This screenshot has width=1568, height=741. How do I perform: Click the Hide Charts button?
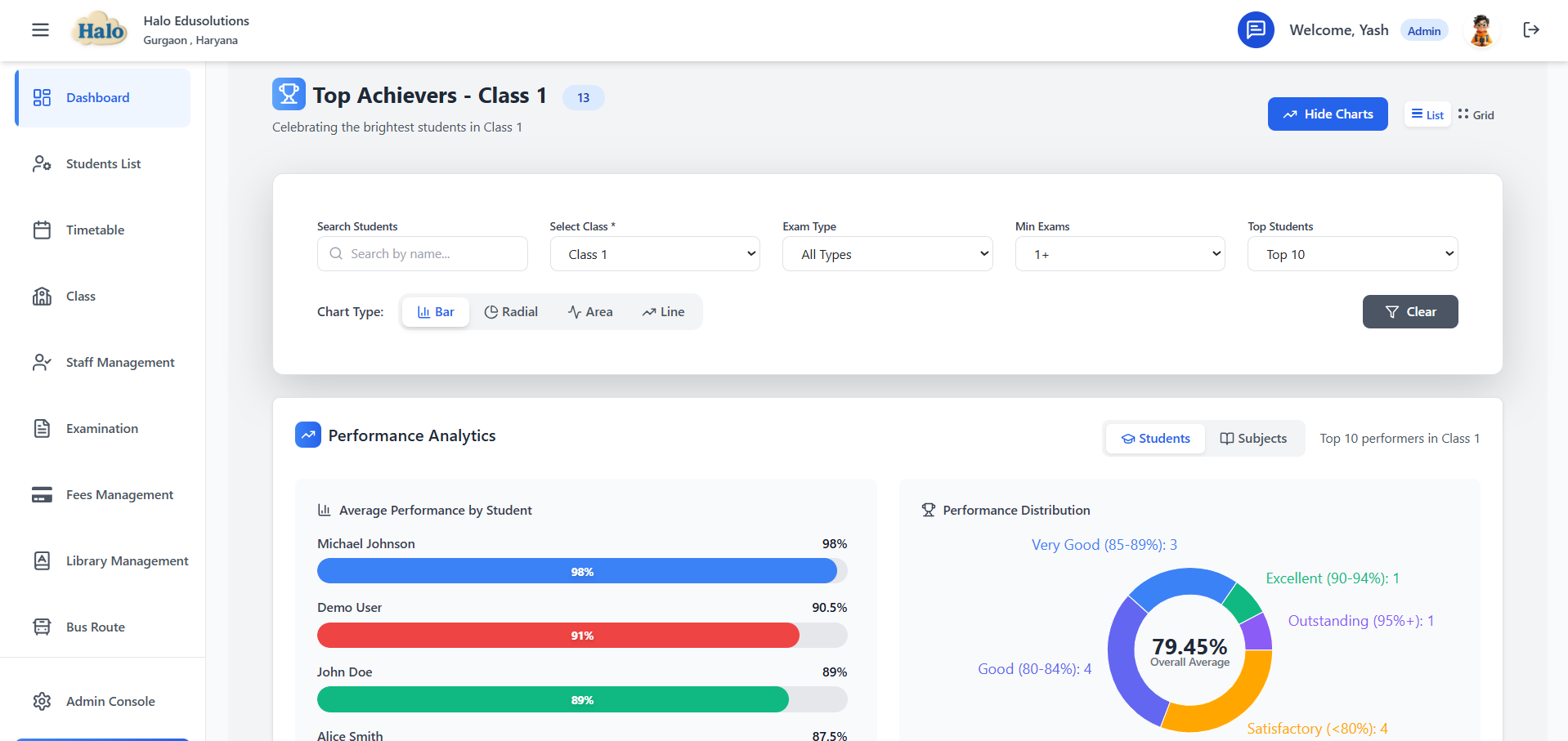tap(1327, 114)
